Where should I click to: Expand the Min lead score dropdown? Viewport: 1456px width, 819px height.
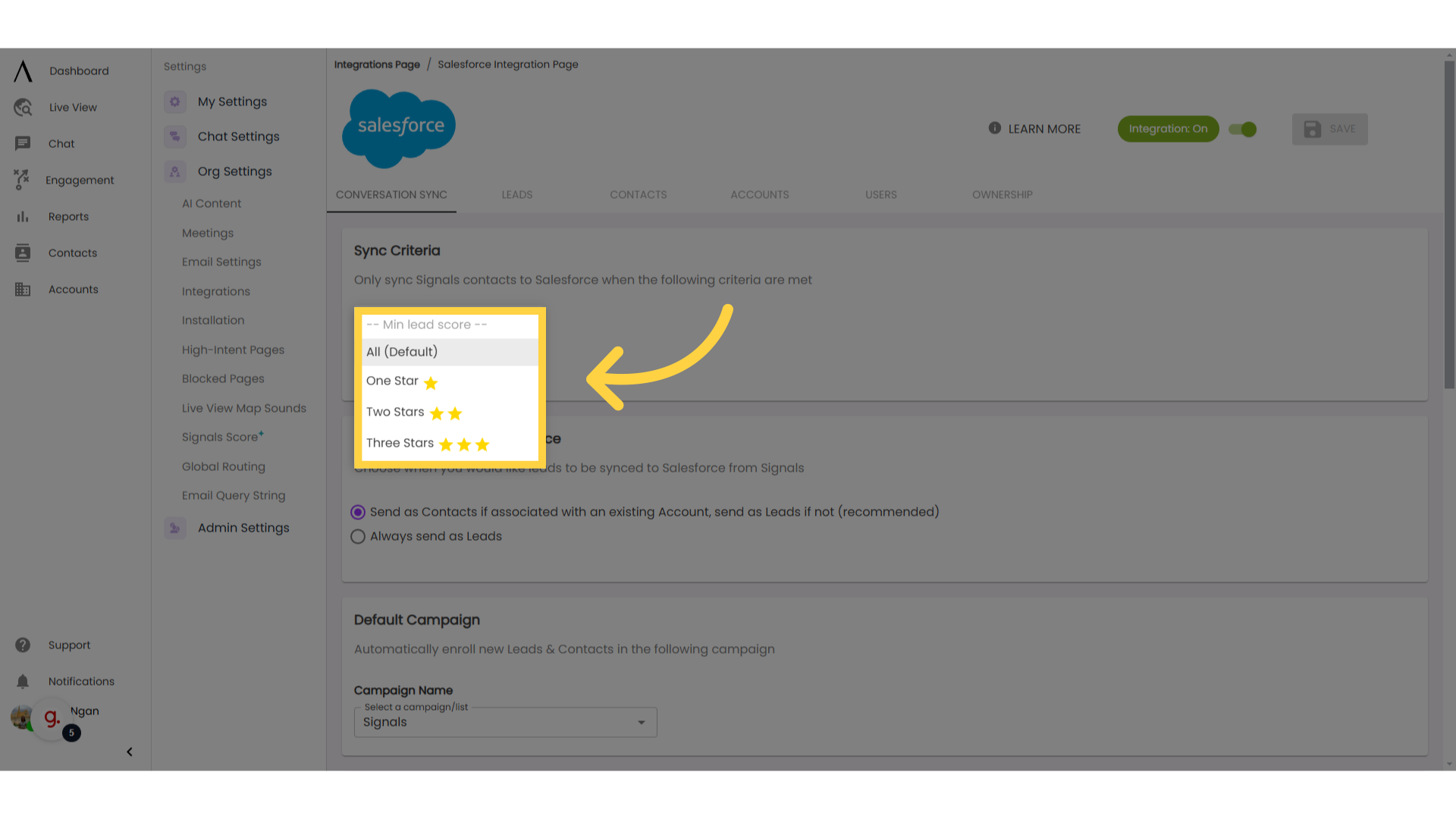pyautogui.click(x=449, y=324)
